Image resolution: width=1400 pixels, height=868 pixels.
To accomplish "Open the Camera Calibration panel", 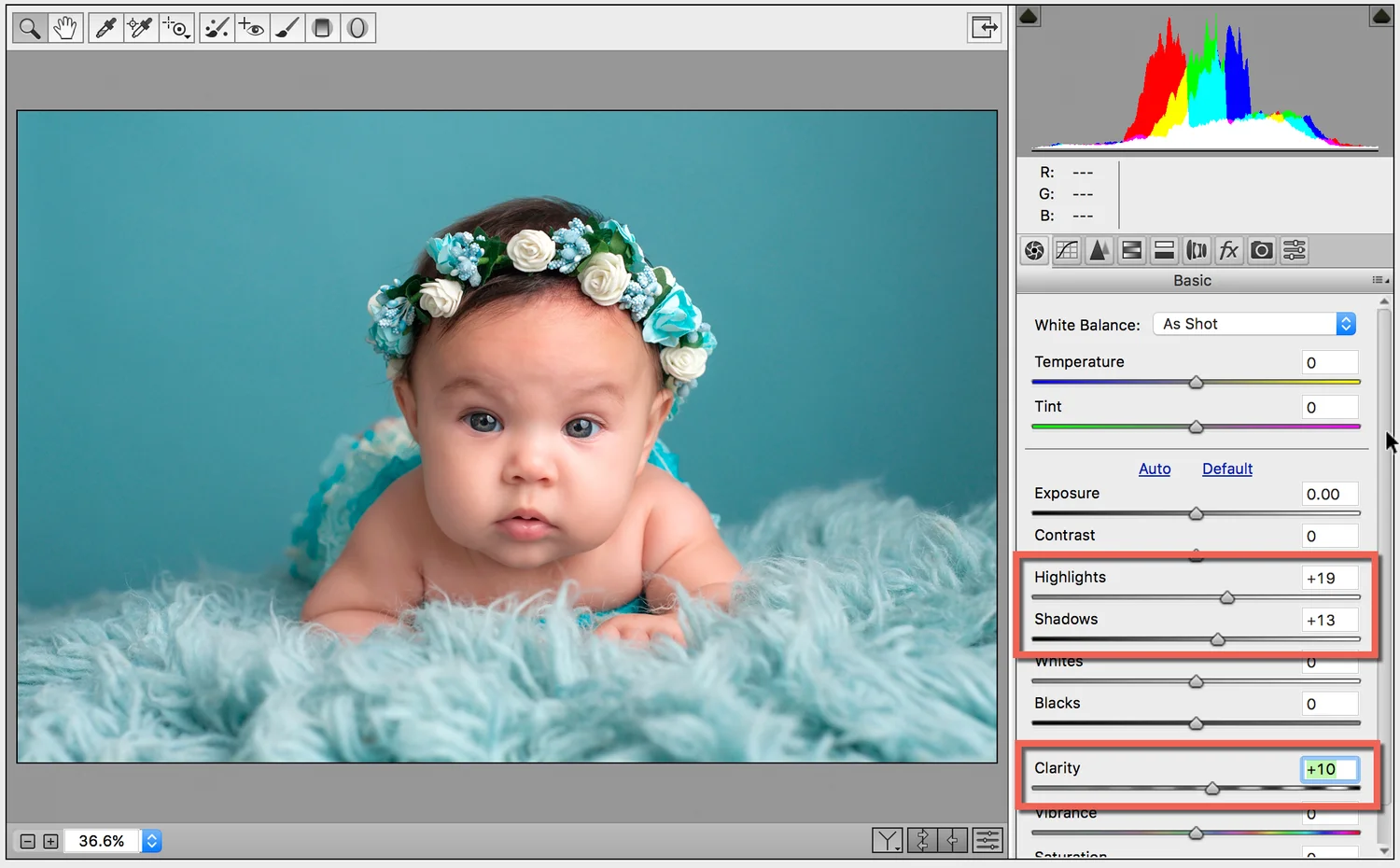I will click(1261, 250).
